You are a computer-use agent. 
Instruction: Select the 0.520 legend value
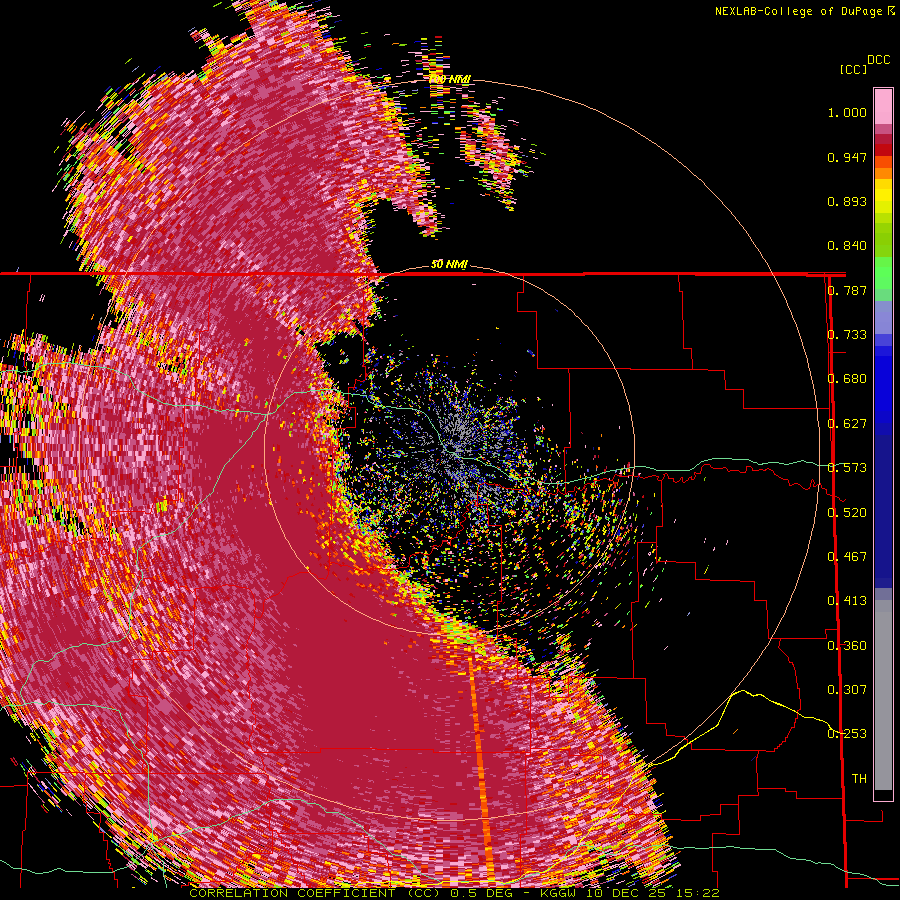pos(847,512)
